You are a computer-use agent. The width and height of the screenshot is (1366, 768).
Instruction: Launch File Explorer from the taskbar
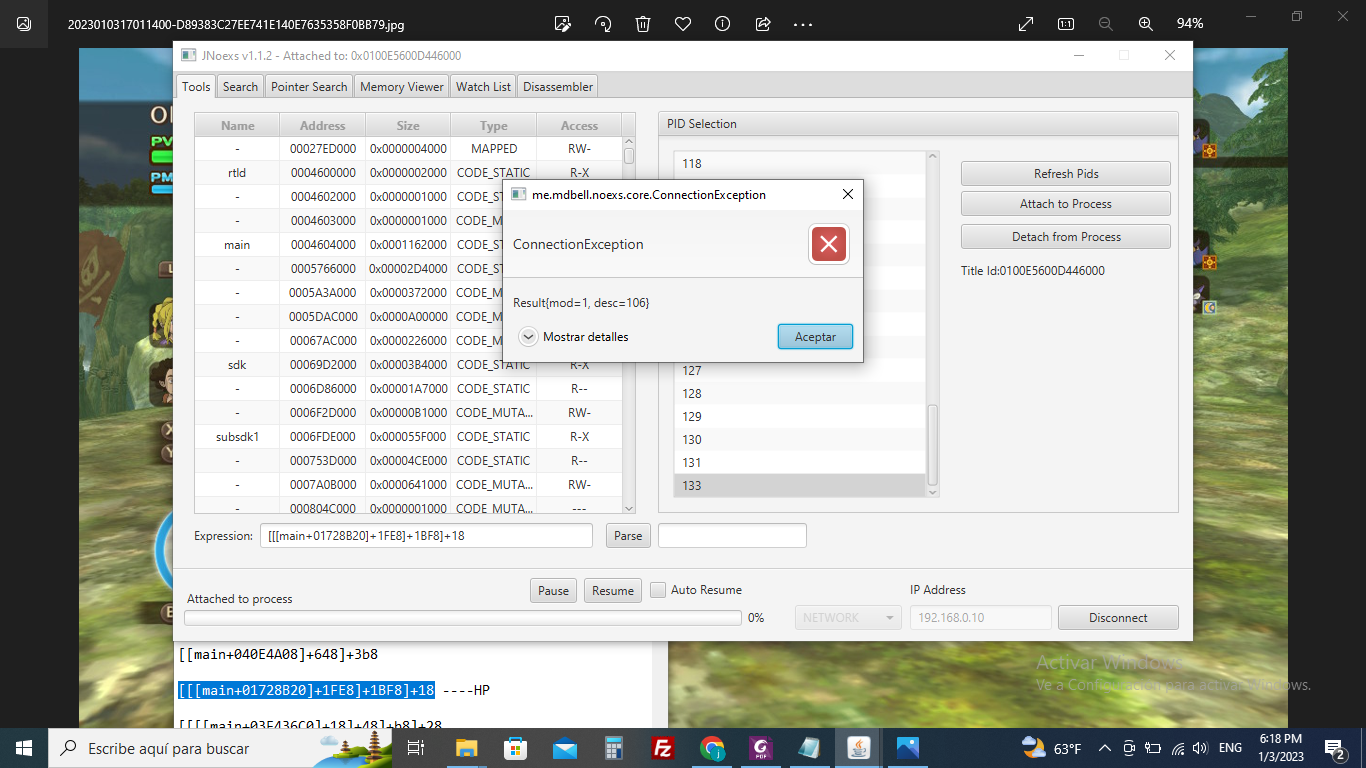(466, 748)
